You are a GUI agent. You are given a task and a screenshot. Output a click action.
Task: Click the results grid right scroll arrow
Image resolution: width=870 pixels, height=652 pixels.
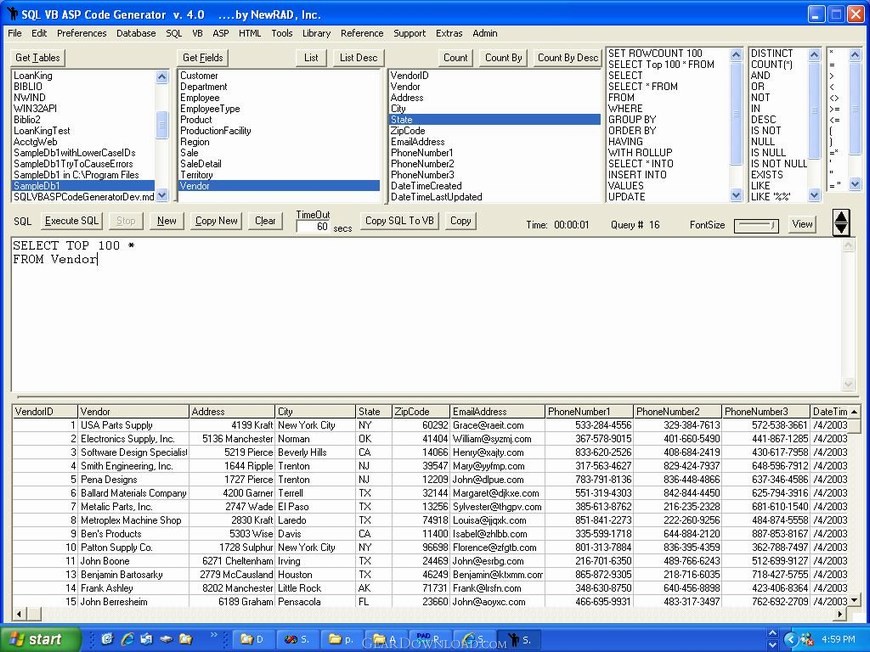pos(840,614)
